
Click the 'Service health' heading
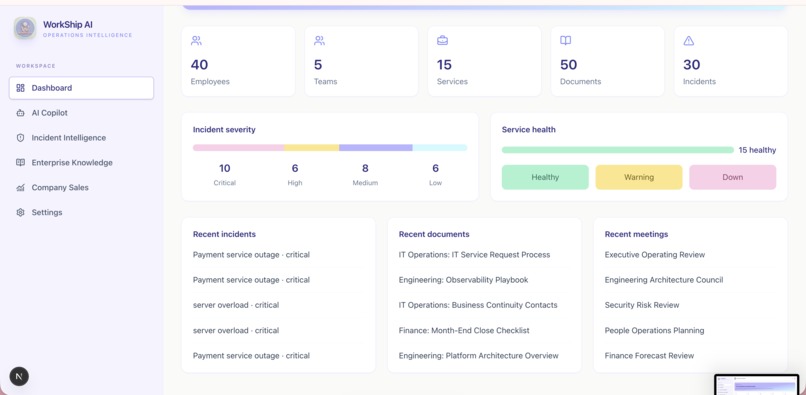528,130
